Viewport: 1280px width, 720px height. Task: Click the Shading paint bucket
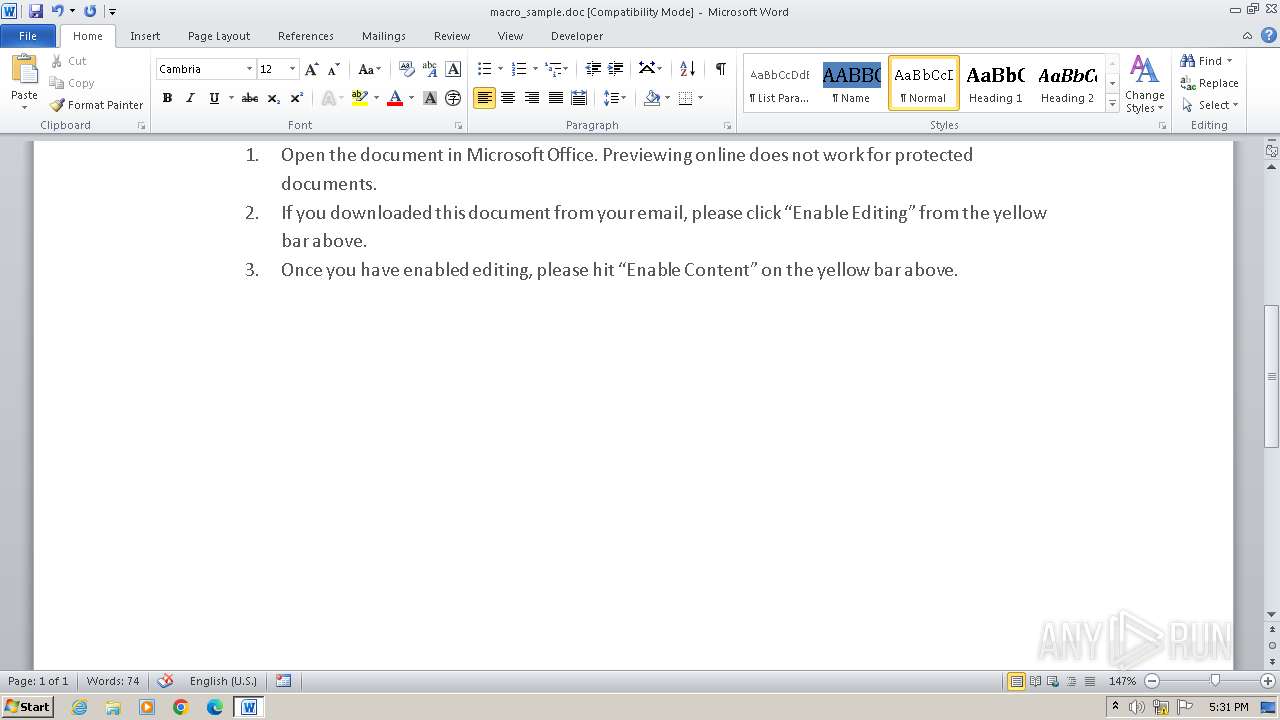pyautogui.click(x=652, y=98)
